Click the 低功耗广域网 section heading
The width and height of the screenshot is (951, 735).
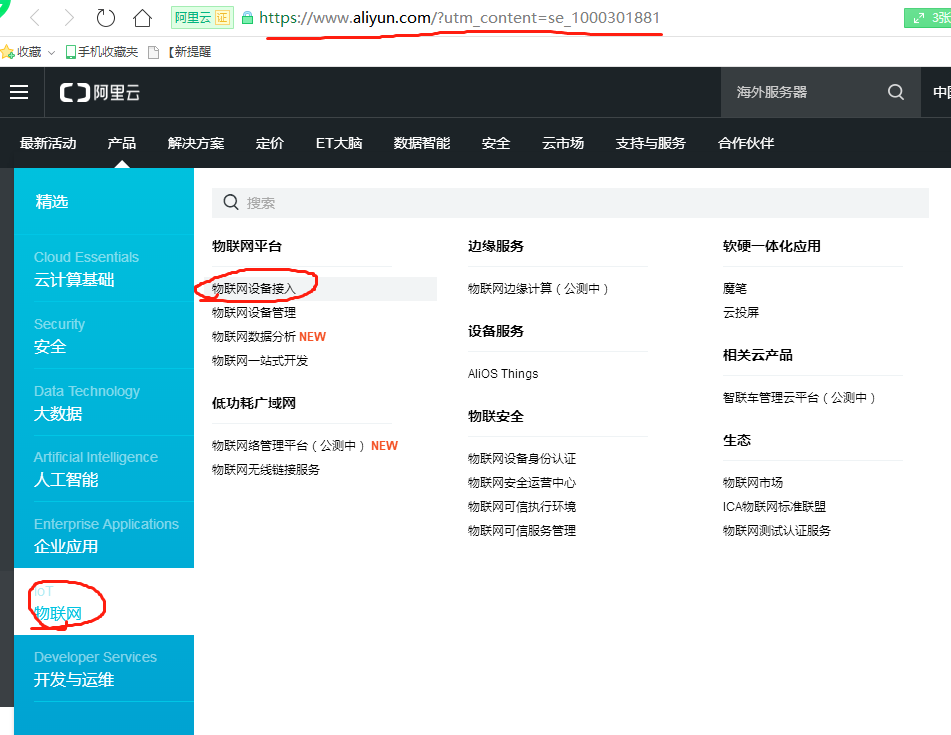coord(254,403)
